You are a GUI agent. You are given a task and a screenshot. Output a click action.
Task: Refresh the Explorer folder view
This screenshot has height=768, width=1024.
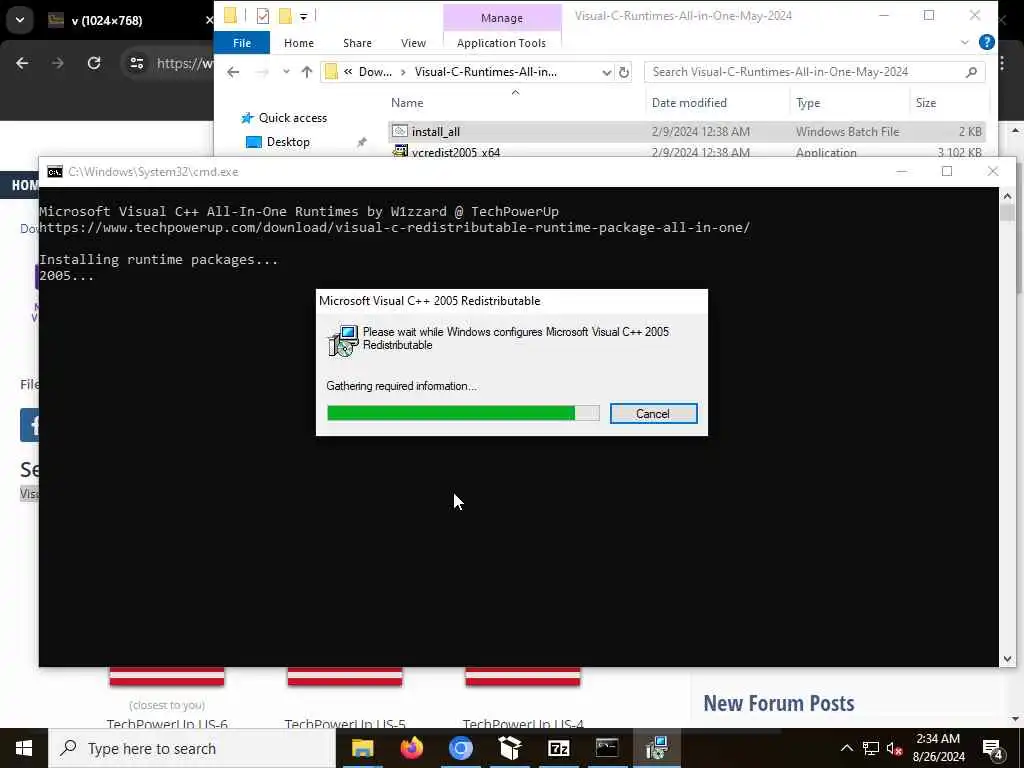click(624, 72)
